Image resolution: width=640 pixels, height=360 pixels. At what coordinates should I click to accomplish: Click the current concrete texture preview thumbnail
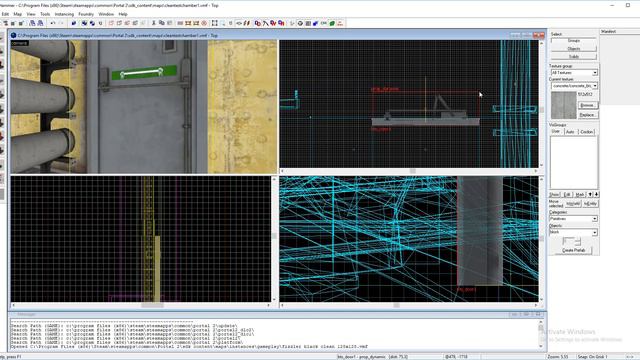pyautogui.click(x=563, y=105)
